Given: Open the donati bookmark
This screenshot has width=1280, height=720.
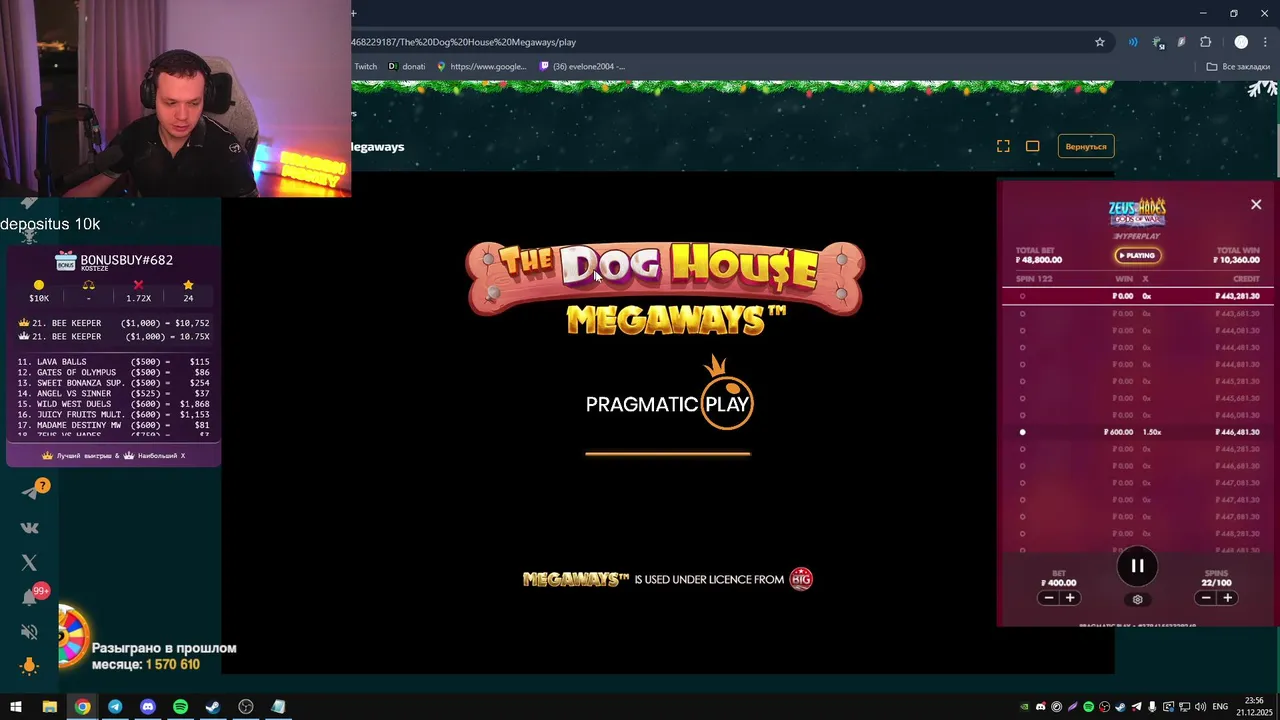Looking at the screenshot, I should tap(407, 67).
